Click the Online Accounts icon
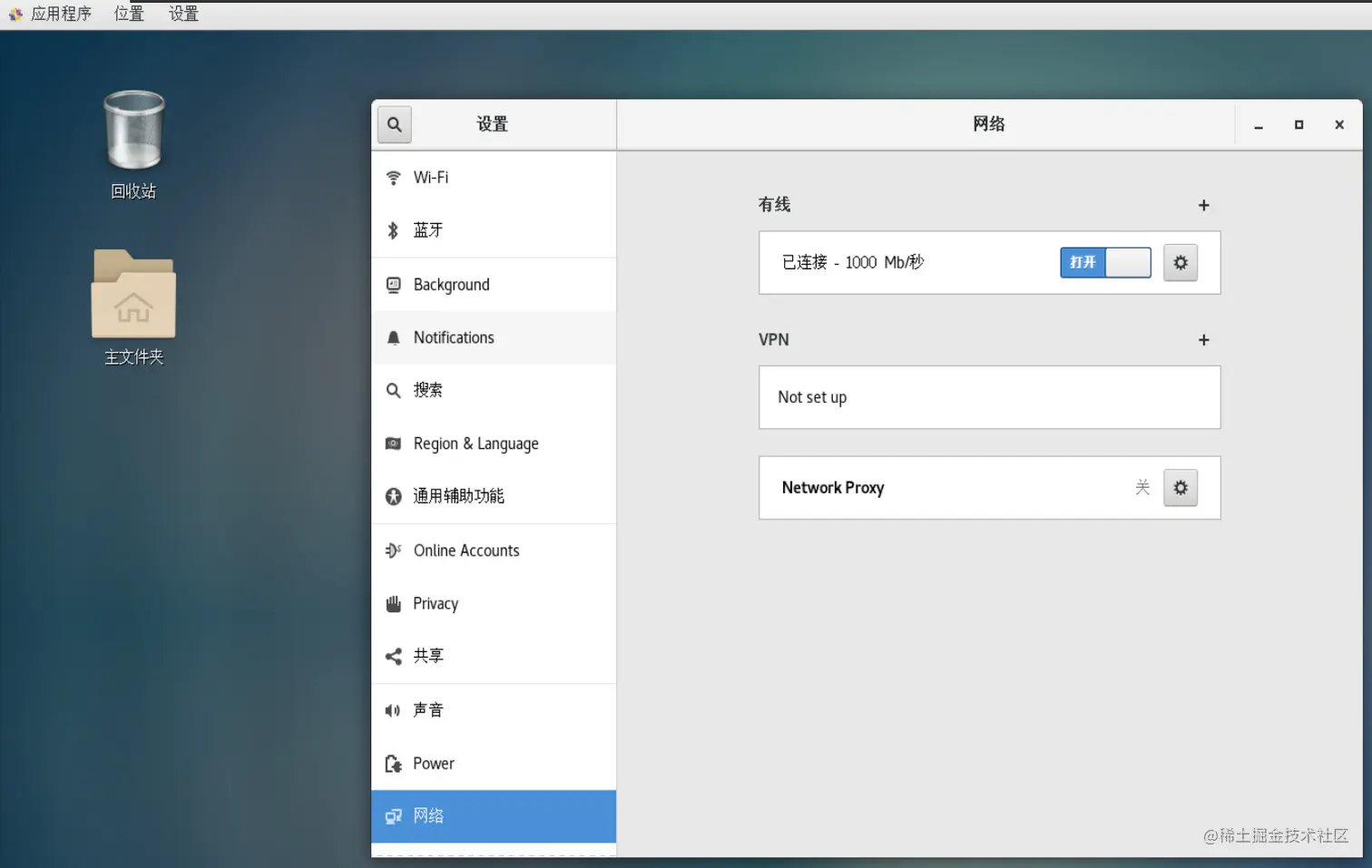This screenshot has height=868, width=1372. tap(394, 551)
